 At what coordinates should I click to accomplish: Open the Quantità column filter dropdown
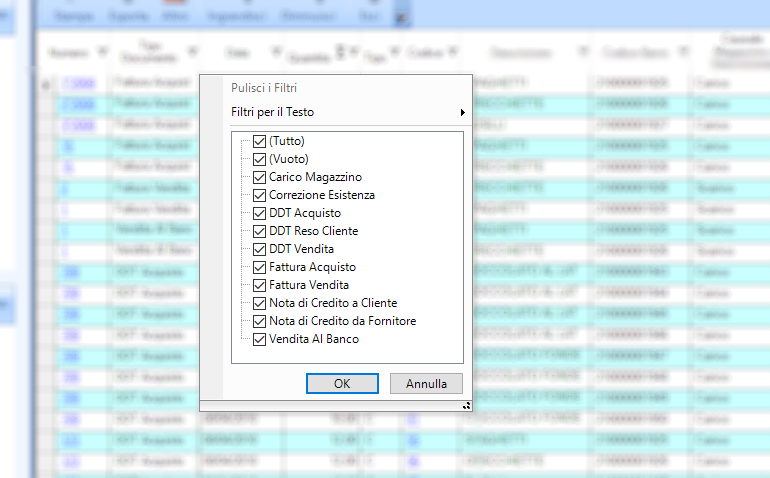click(352, 52)
